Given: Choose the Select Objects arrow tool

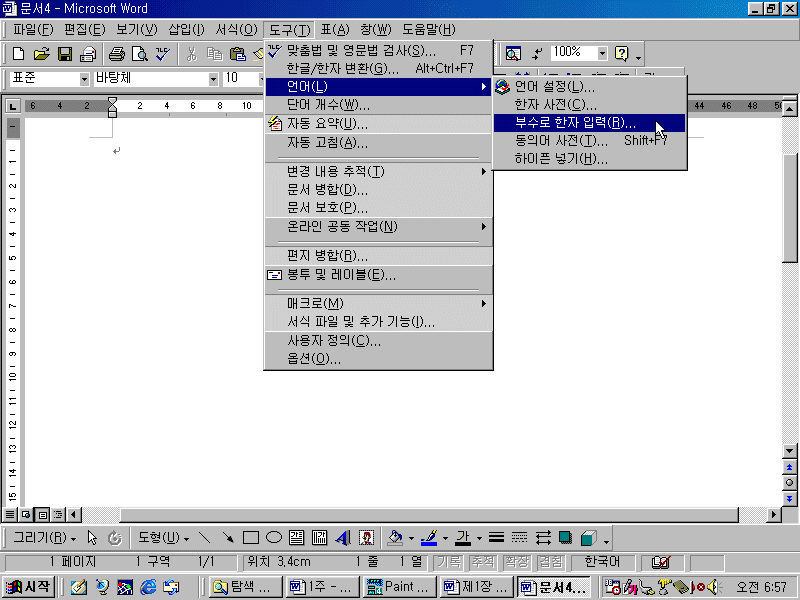Looking at the screenshot, I should [92, 538].
